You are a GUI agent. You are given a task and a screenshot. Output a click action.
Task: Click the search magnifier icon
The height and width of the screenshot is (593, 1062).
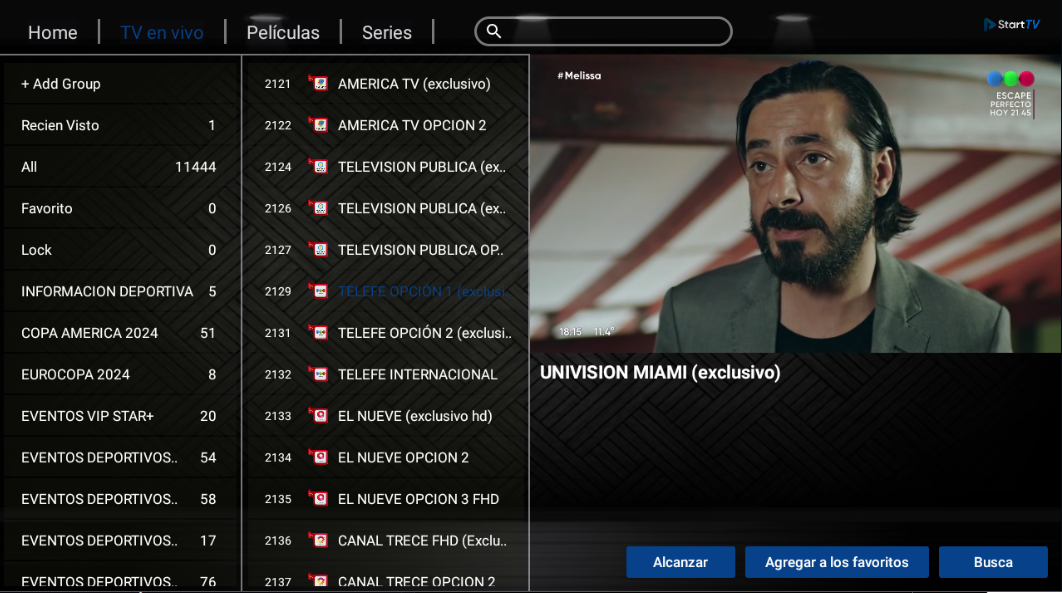[494, 31]
